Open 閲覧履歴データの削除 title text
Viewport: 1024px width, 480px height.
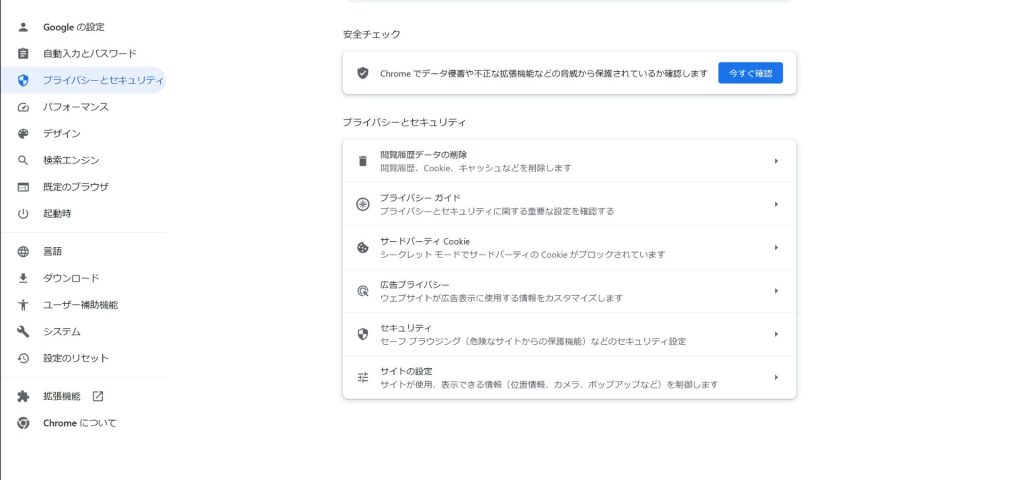click(424, 155)
